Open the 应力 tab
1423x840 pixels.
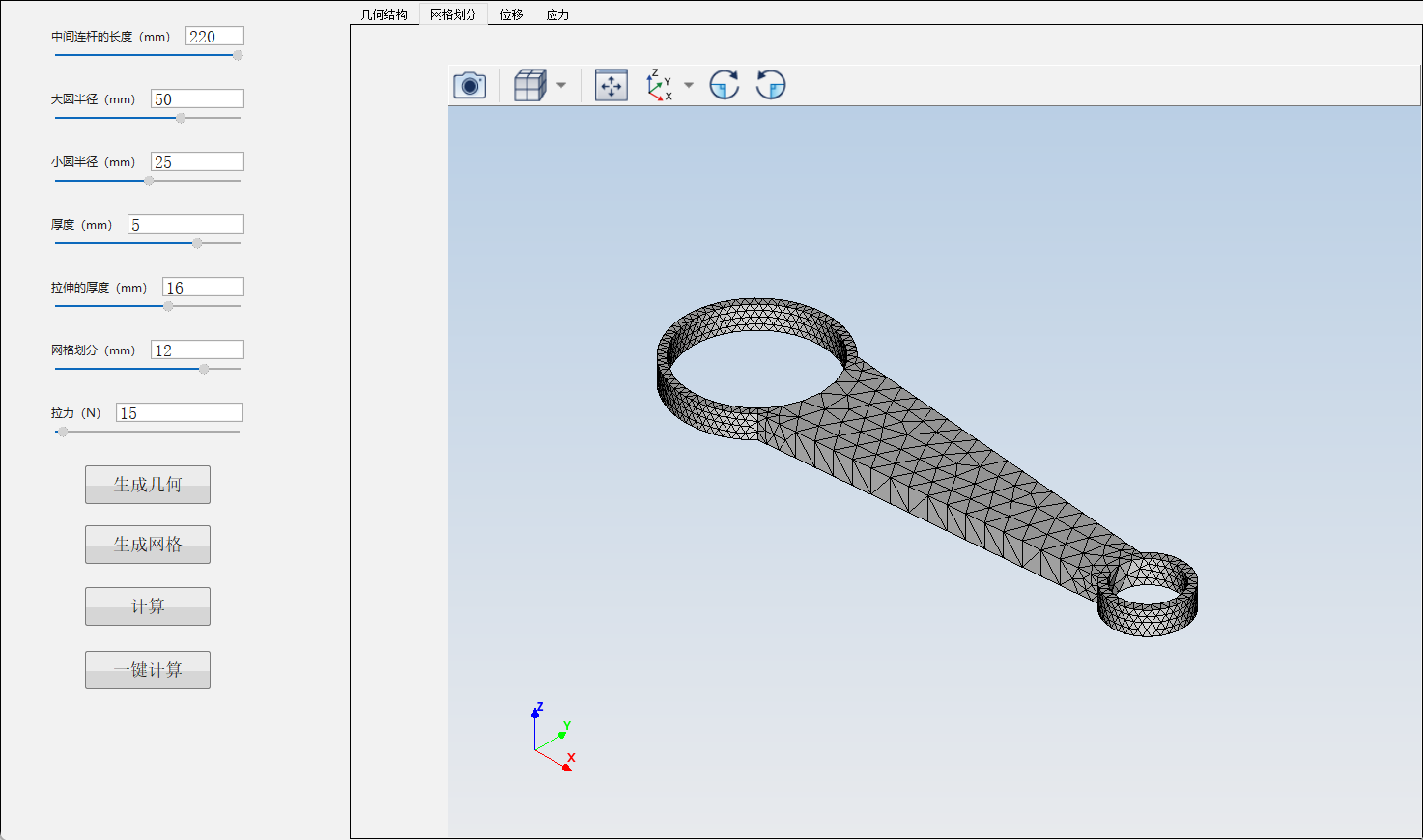pyautogui.click(x=557, y=14)
